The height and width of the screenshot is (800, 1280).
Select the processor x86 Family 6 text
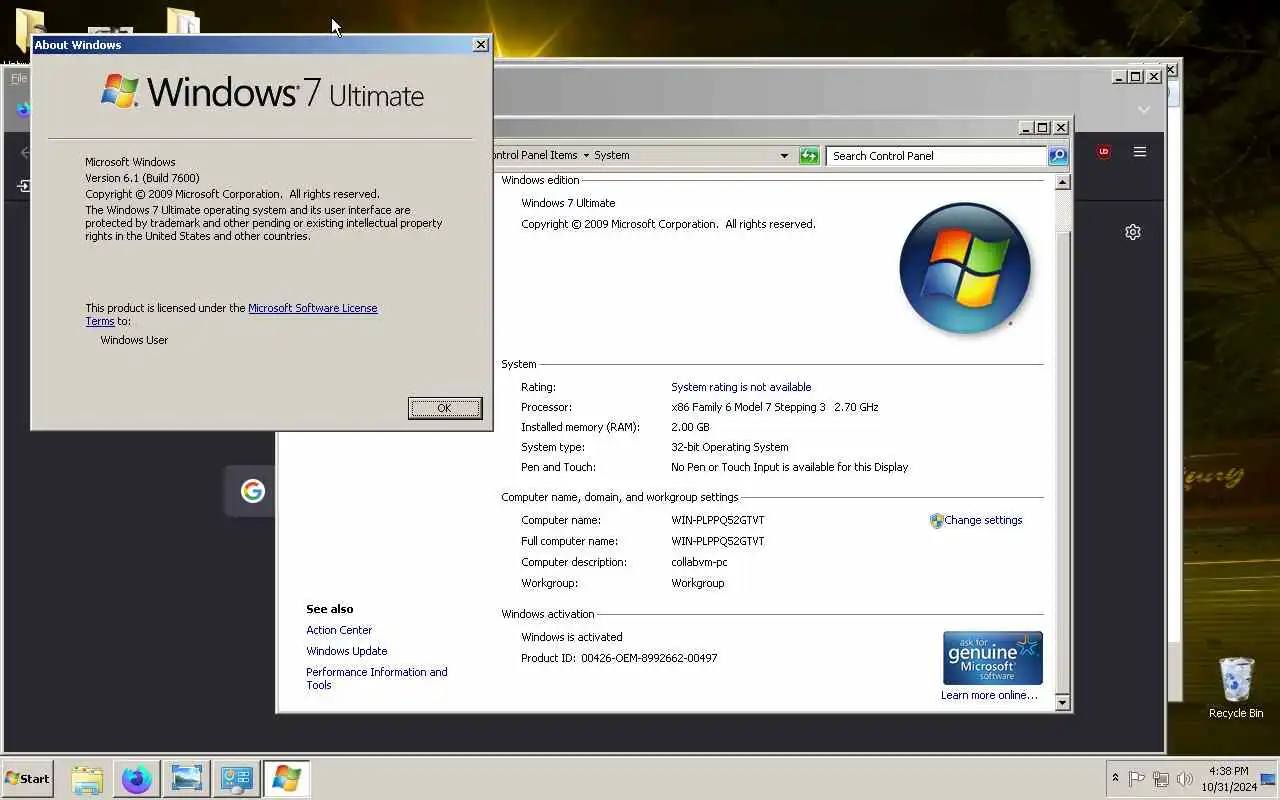[x=775, y=407]
